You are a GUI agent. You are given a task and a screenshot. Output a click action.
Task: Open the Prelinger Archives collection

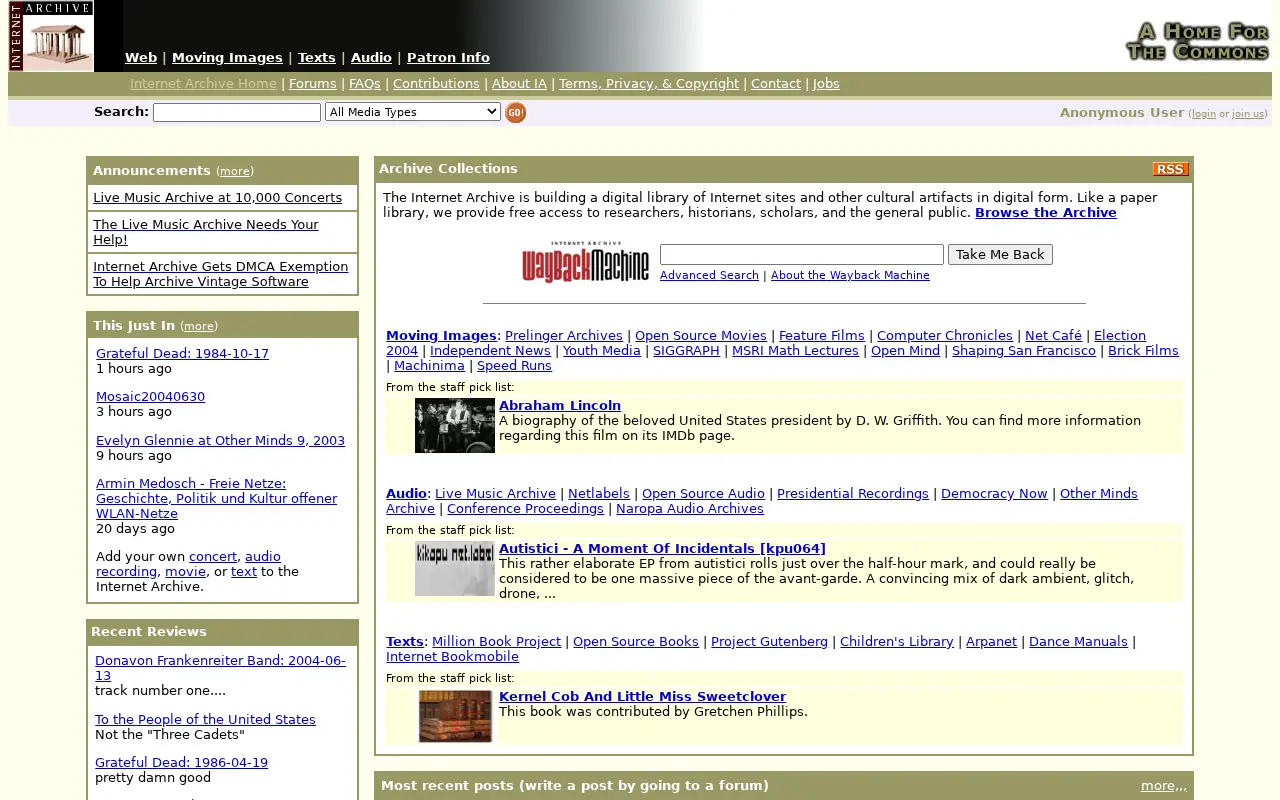564,336
